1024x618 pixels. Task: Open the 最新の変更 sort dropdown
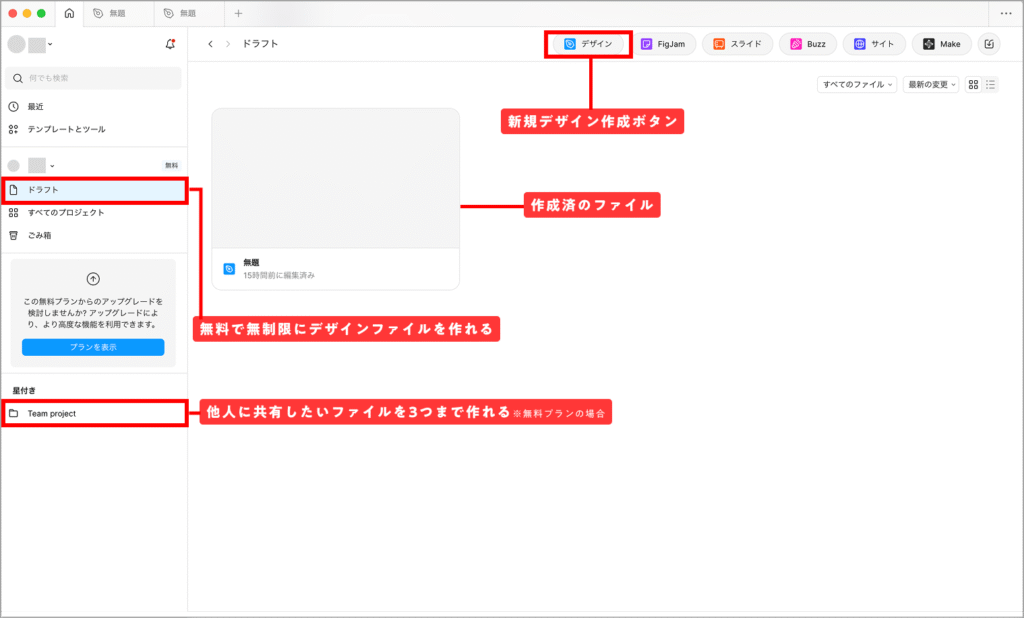(930, 85)
